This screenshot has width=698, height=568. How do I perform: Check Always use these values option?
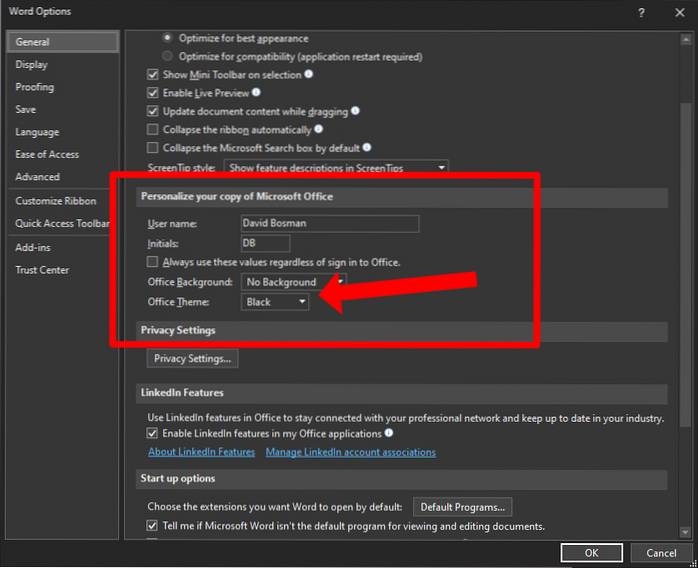153,262
